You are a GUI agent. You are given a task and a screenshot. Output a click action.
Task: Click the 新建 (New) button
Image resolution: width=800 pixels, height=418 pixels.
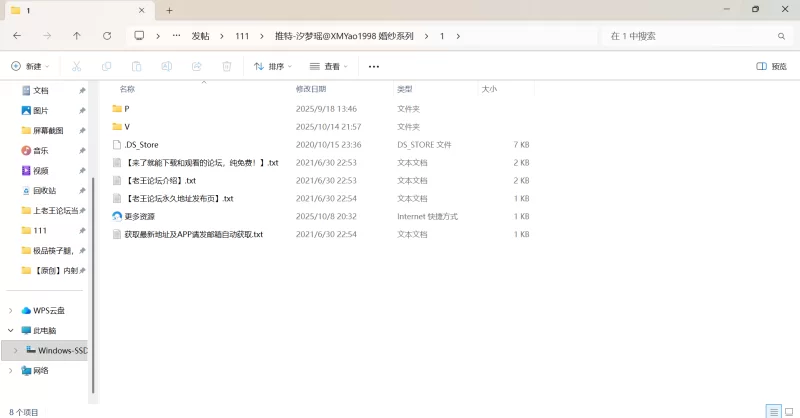coord(30,66)
